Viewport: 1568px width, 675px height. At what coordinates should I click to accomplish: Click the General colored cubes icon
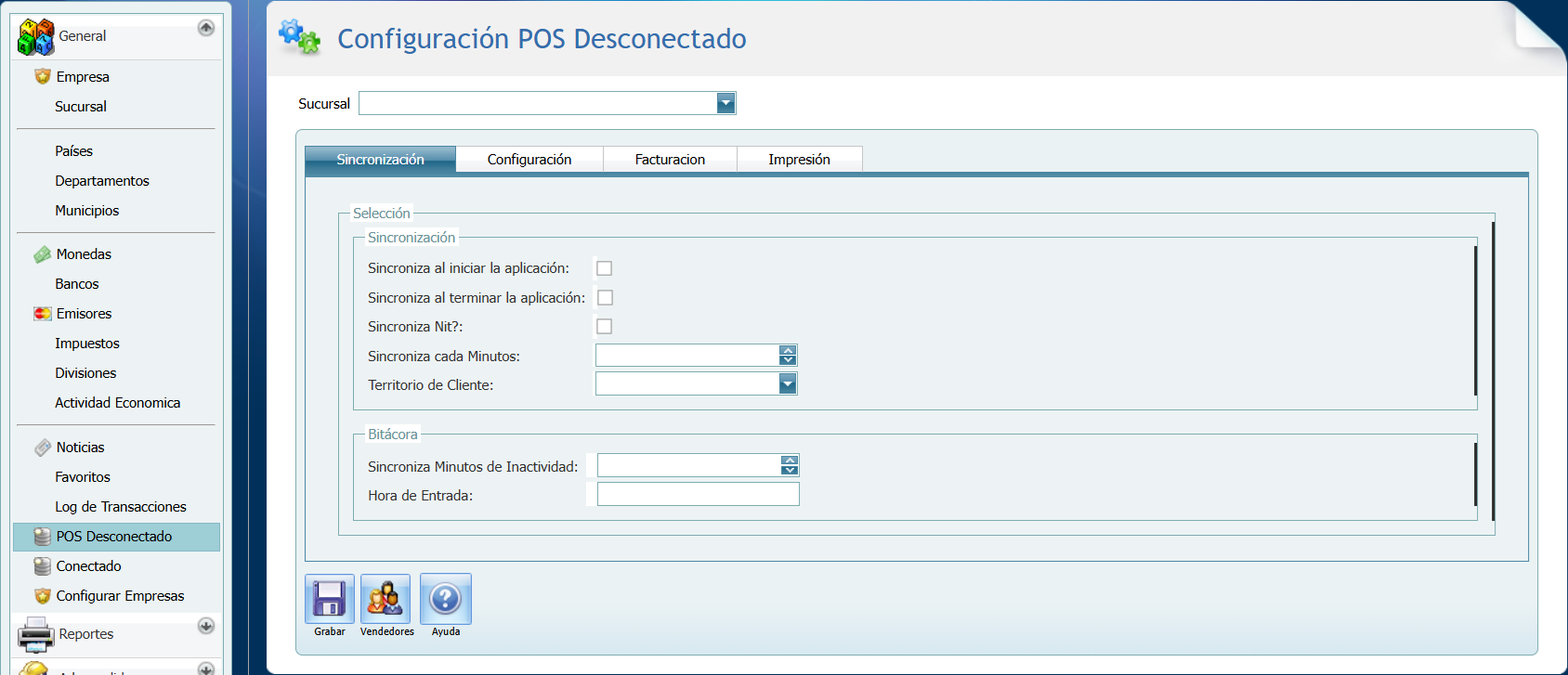pyautogui.click(x=36, y=37)
